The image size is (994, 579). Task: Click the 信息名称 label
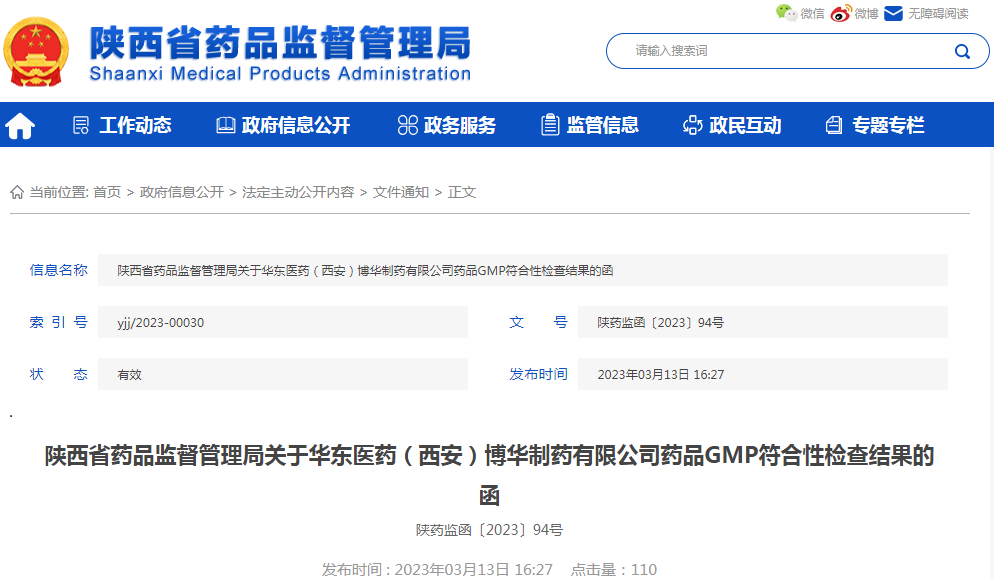58,270
